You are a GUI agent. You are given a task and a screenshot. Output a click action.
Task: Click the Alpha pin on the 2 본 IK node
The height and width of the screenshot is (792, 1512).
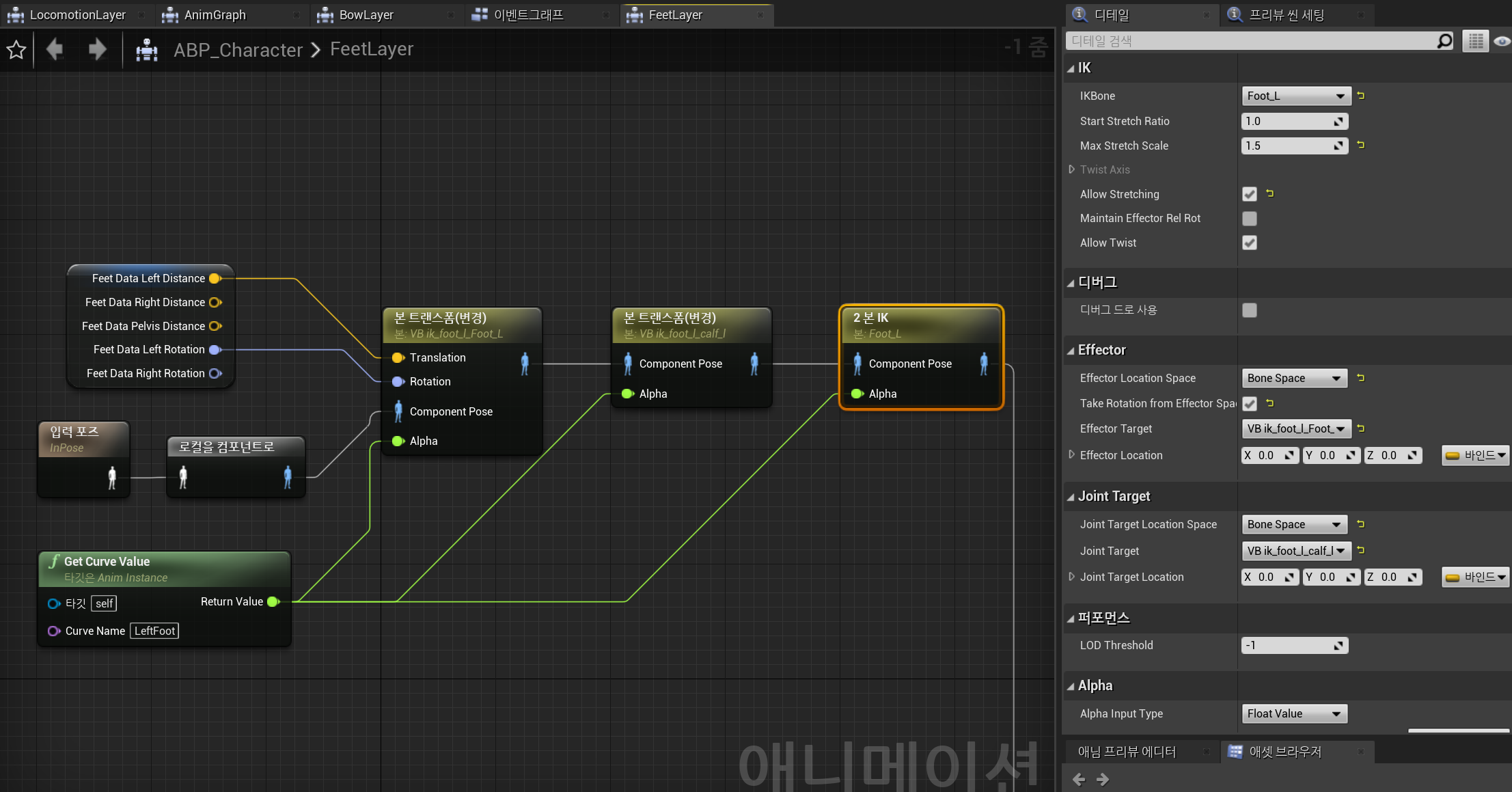tap(857, 394)
